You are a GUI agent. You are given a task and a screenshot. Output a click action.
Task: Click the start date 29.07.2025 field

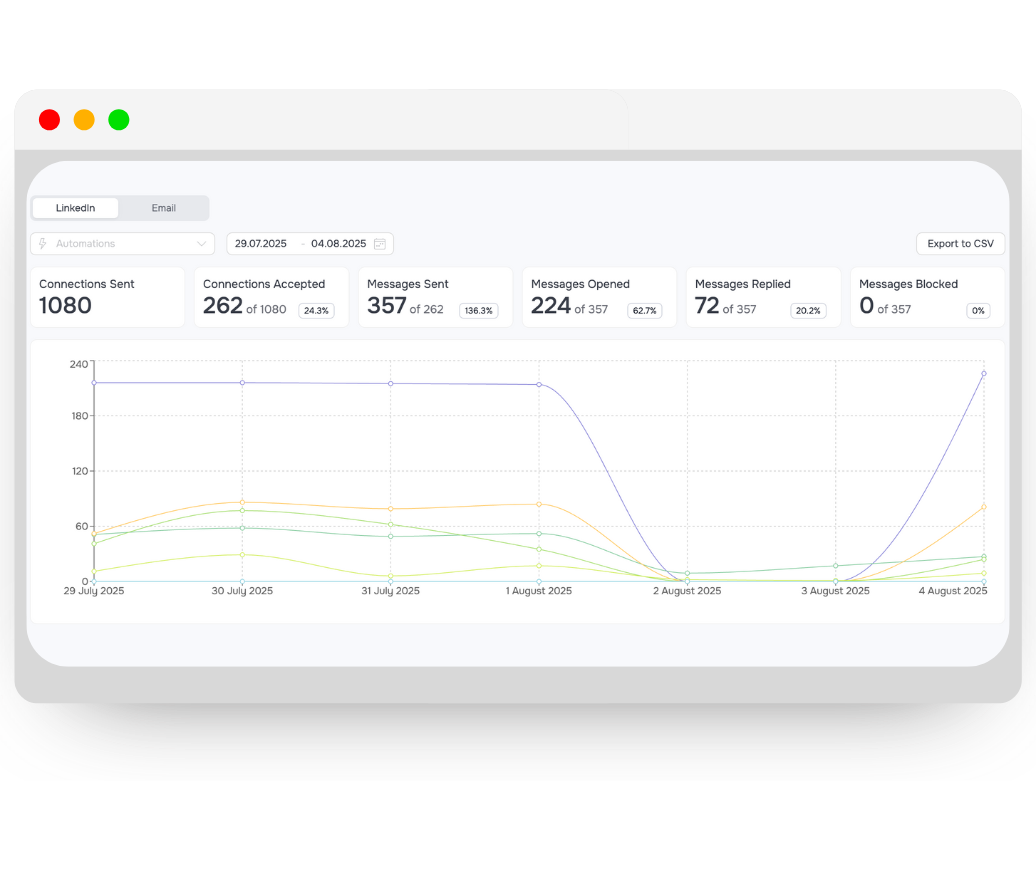[x=261, y=243]
